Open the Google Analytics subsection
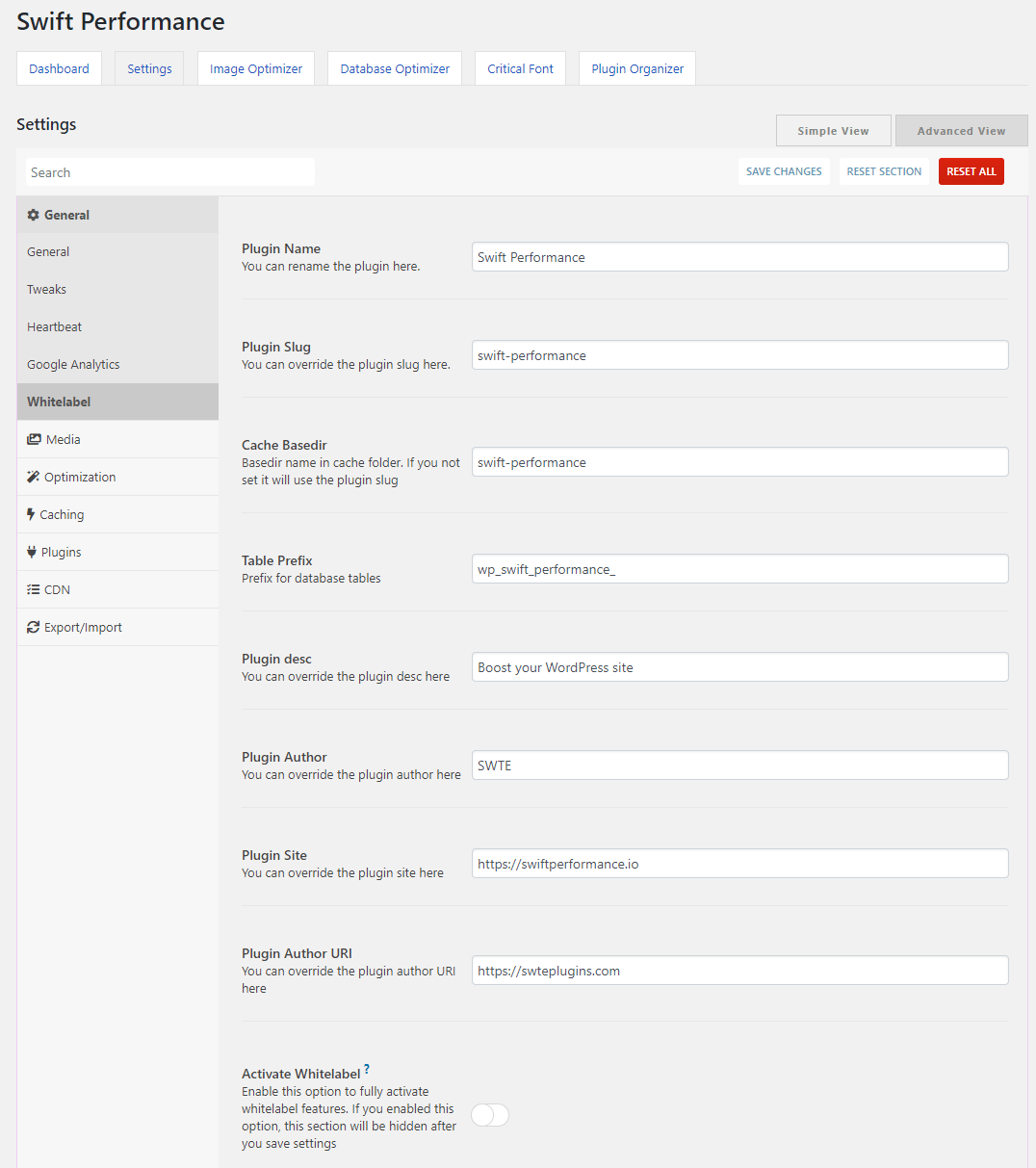 pyautogui.click(x=117, y=364)
